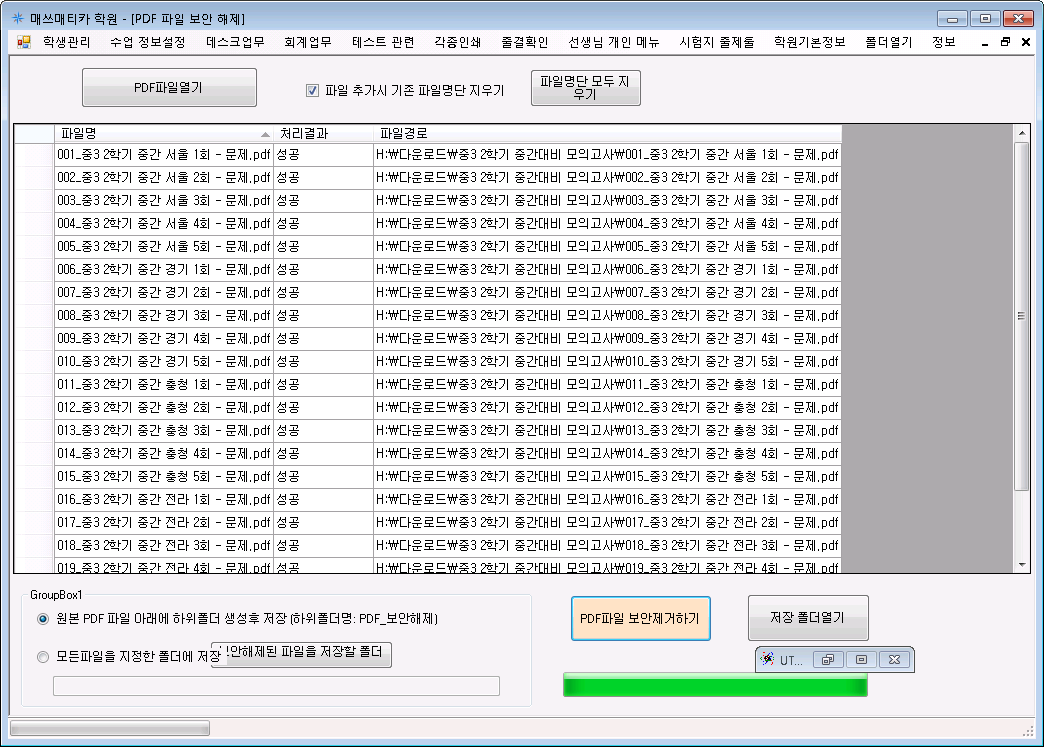
Task: Click the bottom horizontal scrollbar thumb
Action: pos(110,728)
